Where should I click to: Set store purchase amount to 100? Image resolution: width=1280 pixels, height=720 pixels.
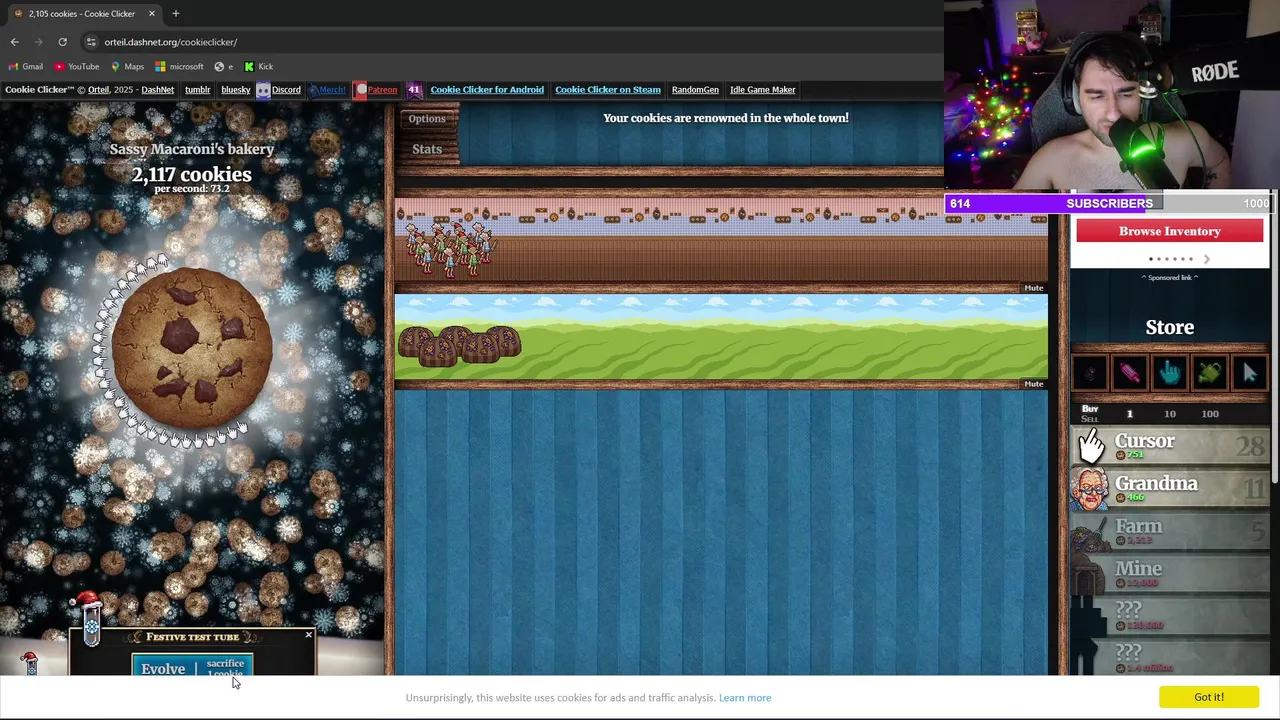tap(1210, 414)
